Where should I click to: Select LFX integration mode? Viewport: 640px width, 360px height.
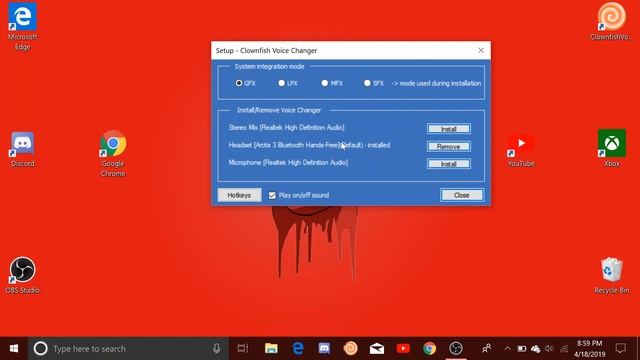pos(282,83)
